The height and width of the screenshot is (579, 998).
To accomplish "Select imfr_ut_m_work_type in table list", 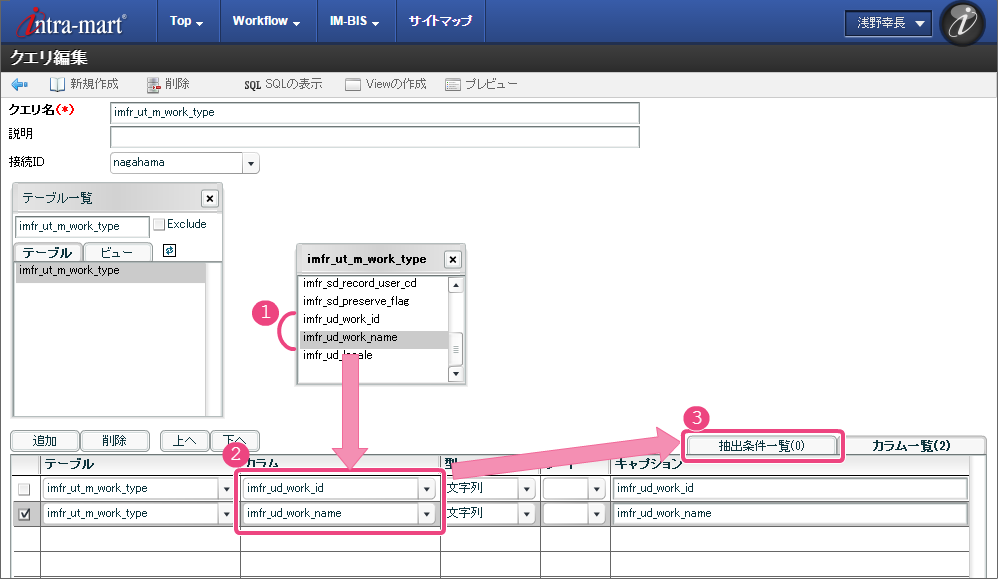I will tap(109, 271).
